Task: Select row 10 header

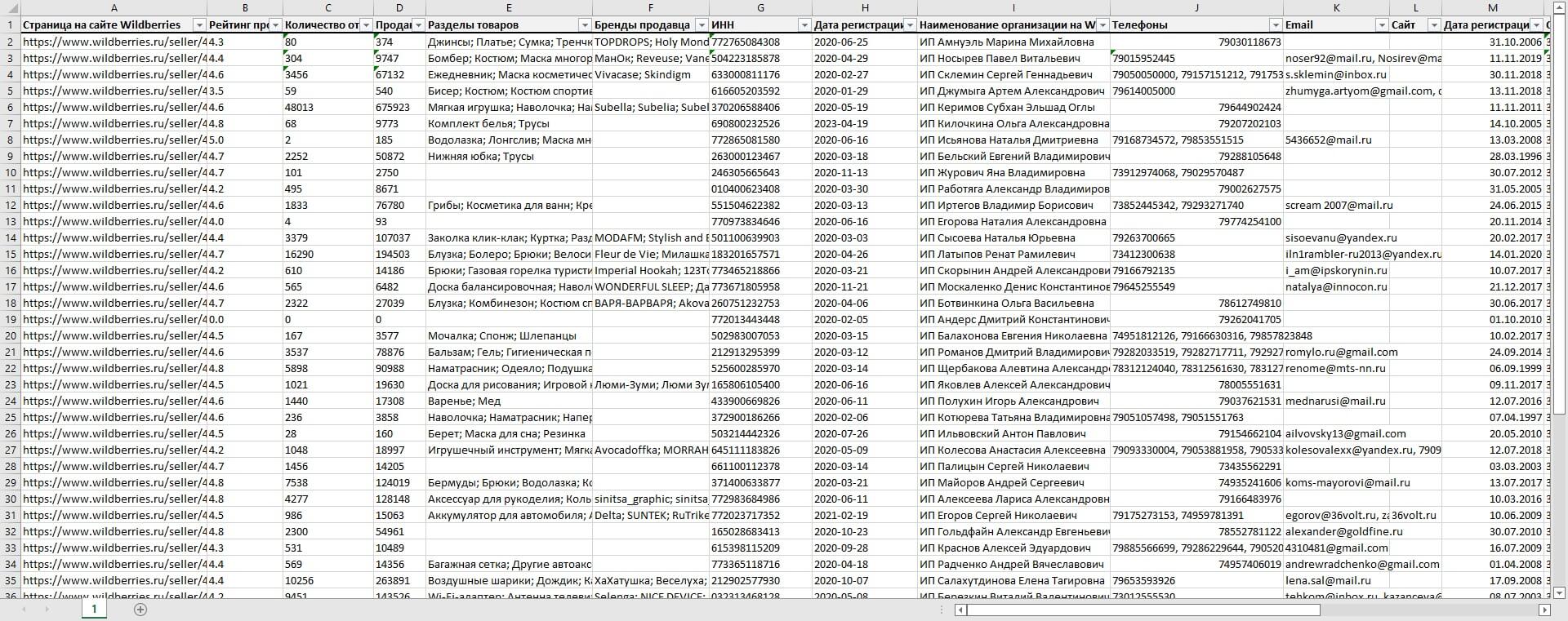Action: click(11, 172)
